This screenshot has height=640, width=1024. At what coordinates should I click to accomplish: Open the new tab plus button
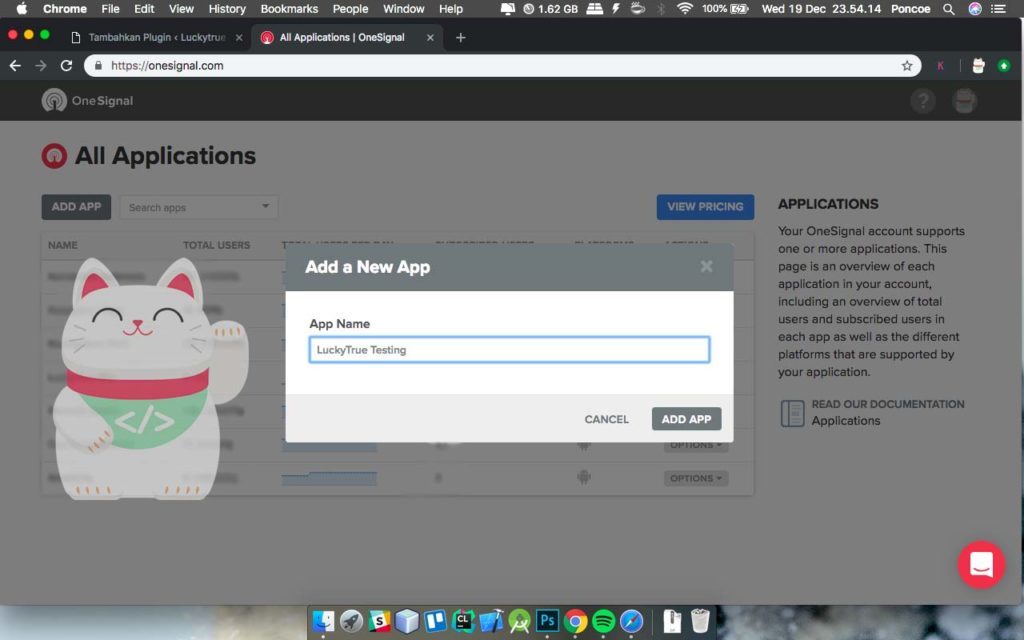460,38
